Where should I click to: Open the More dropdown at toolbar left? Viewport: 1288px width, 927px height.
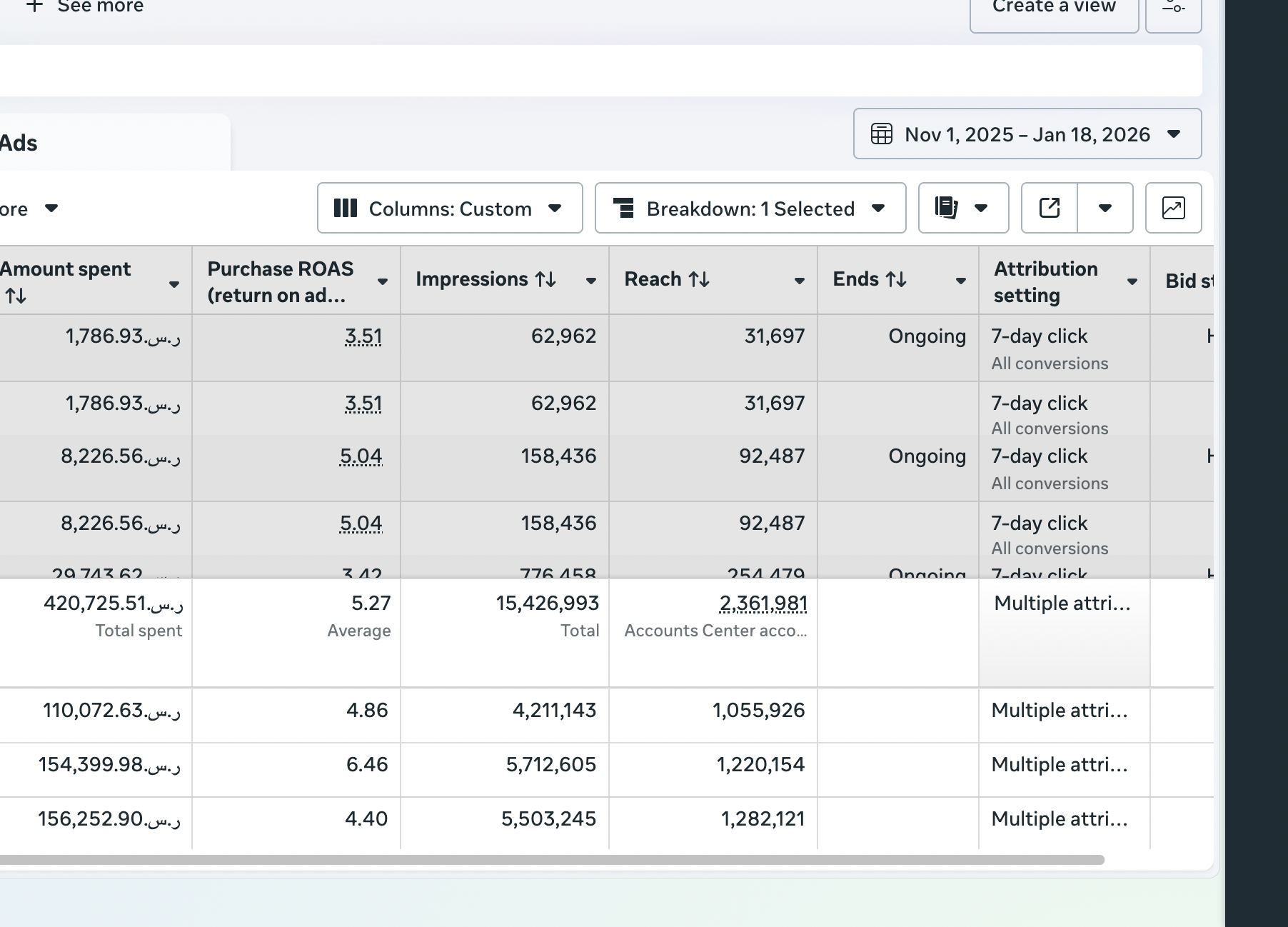[29, 209]
